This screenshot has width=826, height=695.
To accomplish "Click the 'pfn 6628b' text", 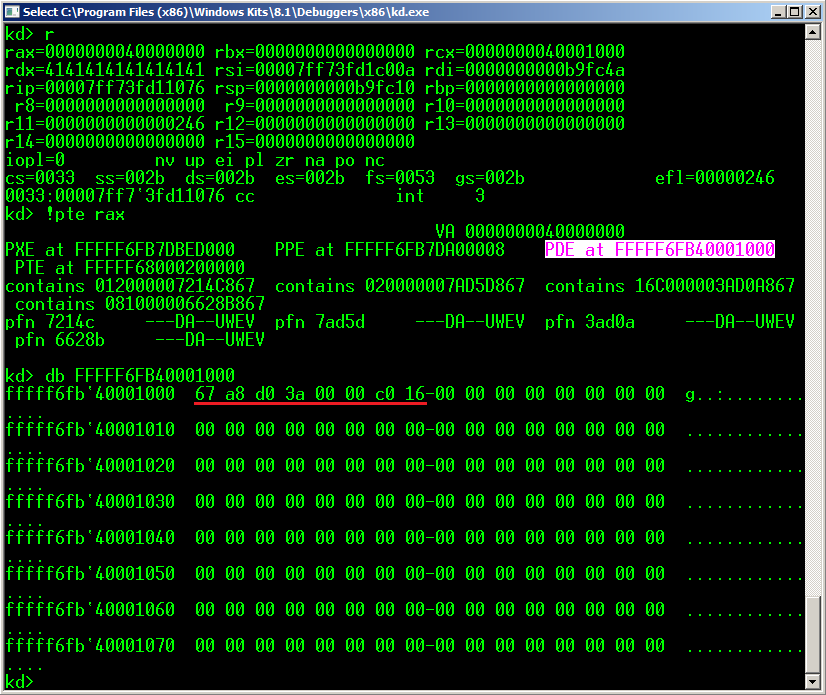I will (x=60, y=339).
